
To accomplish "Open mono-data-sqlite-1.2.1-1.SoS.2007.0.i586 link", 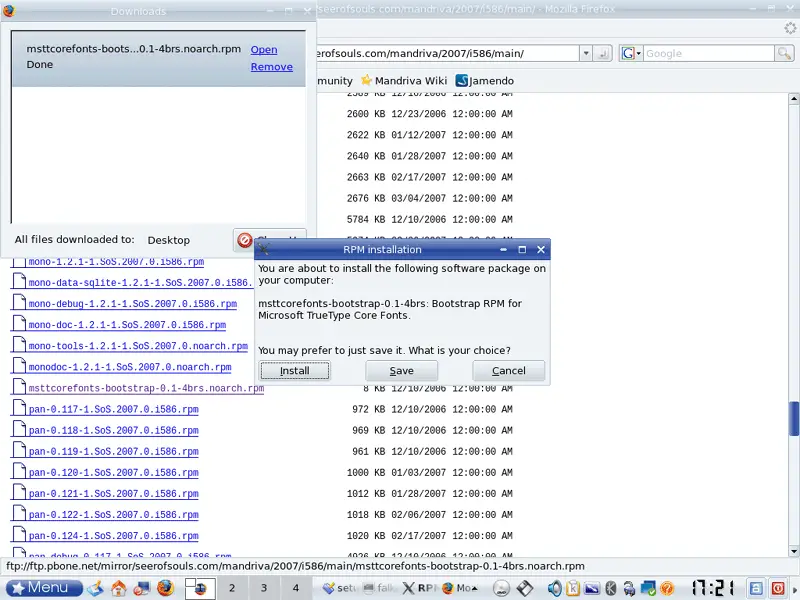I will pyautogui.click(x=140, y=283).
